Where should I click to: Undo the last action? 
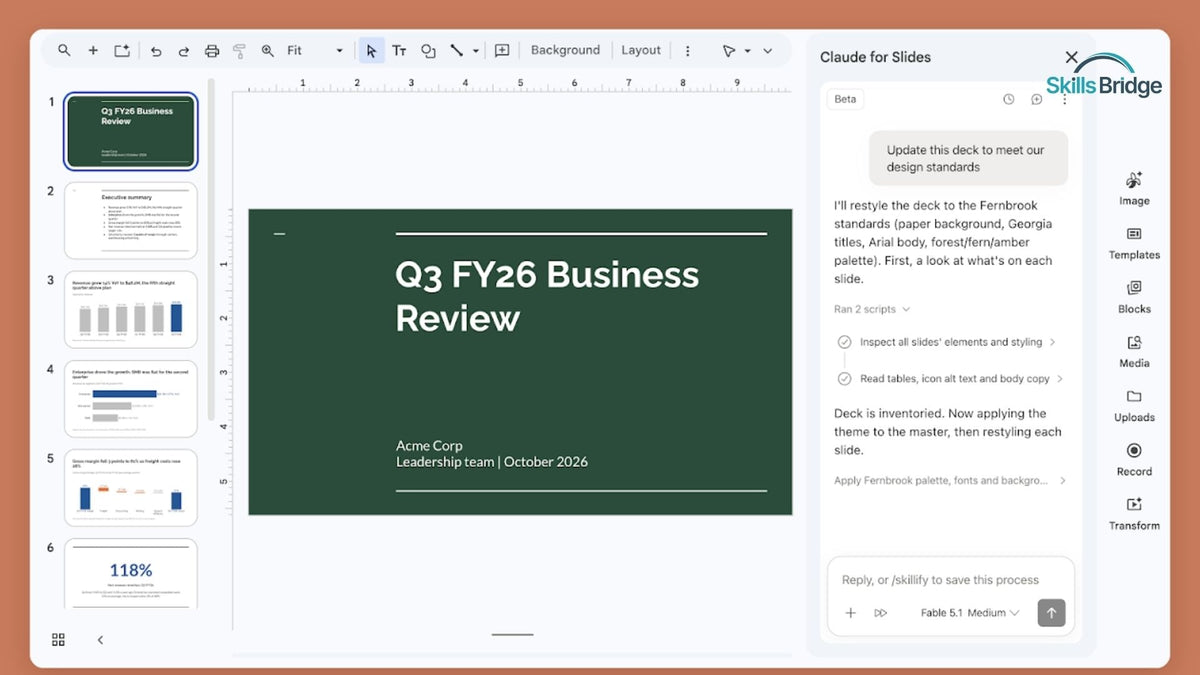pos(156,50)
